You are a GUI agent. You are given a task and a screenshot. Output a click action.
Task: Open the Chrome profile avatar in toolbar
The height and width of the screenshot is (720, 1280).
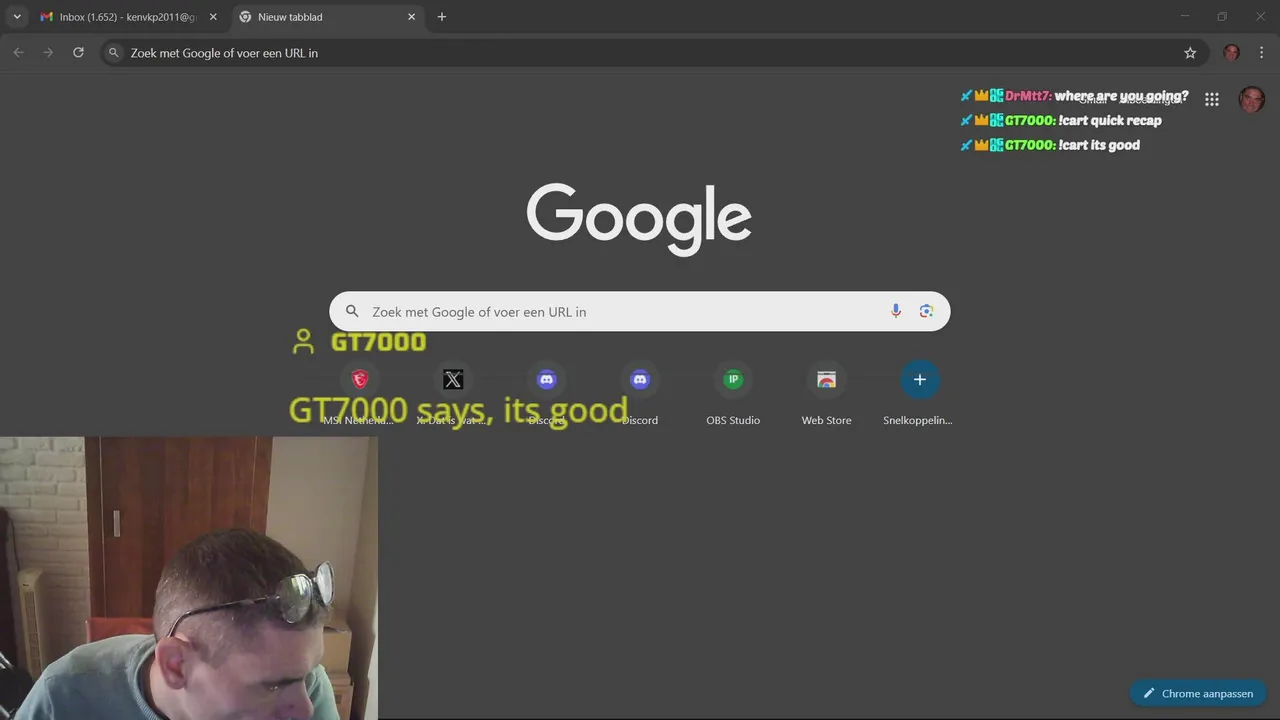tap(1232, 53)
